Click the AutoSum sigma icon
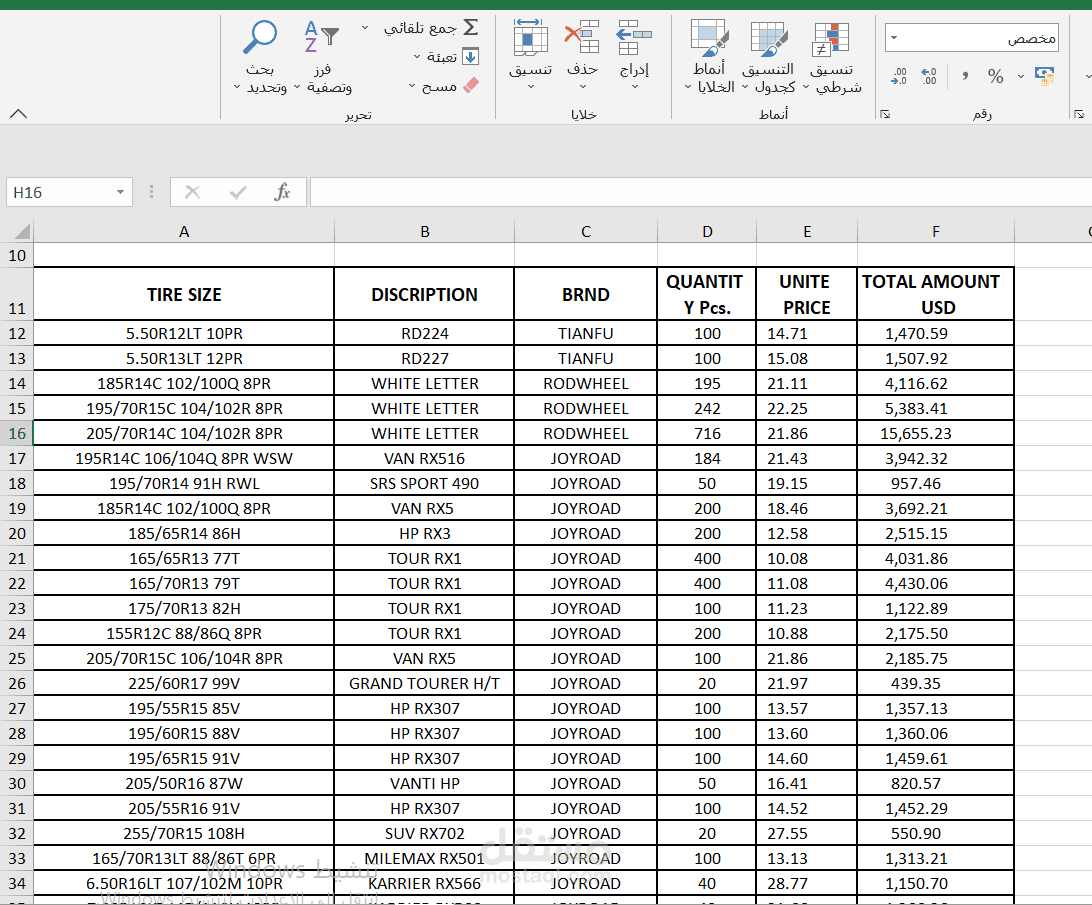Viewport: 1092px width, 905px height. coord(471,27)
